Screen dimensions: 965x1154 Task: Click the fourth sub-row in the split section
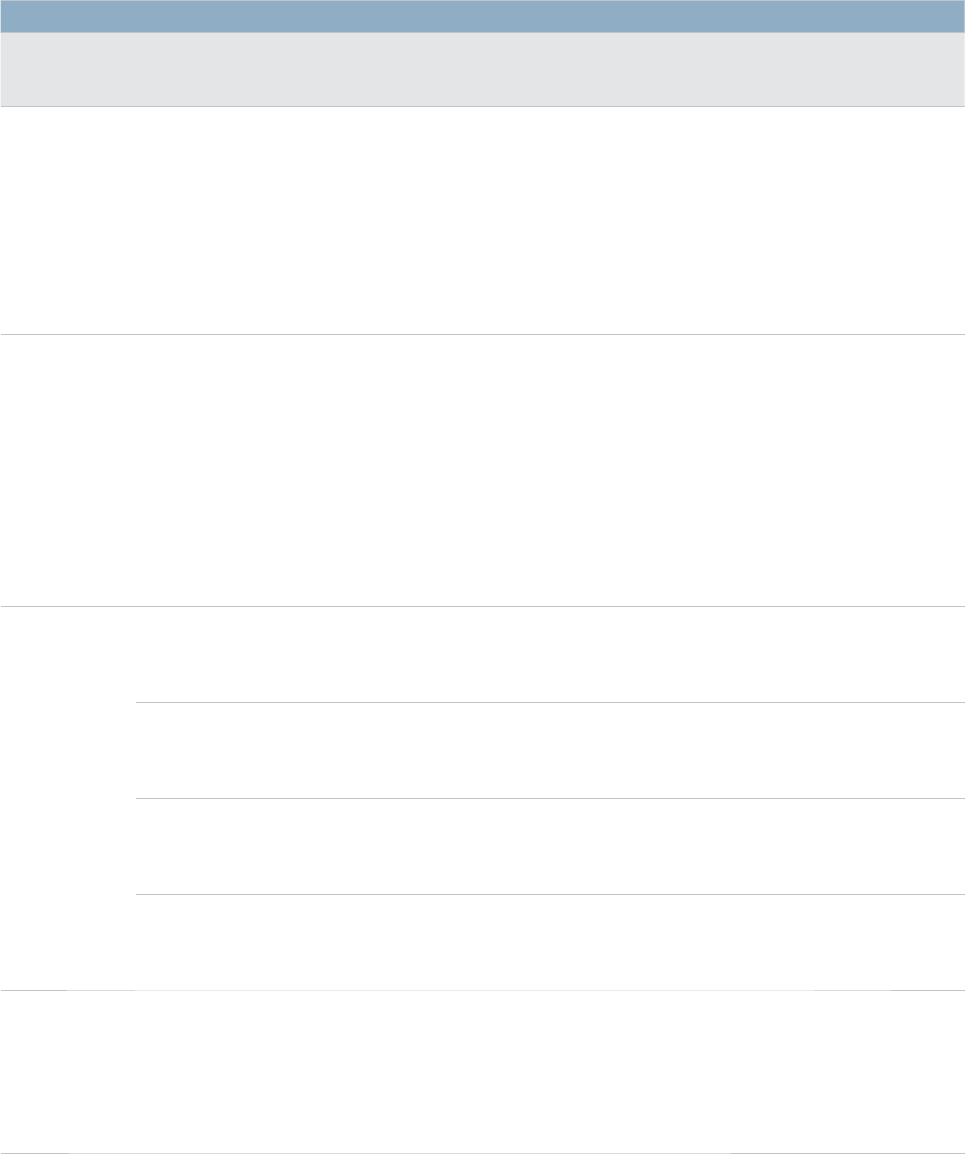point(550,942)
